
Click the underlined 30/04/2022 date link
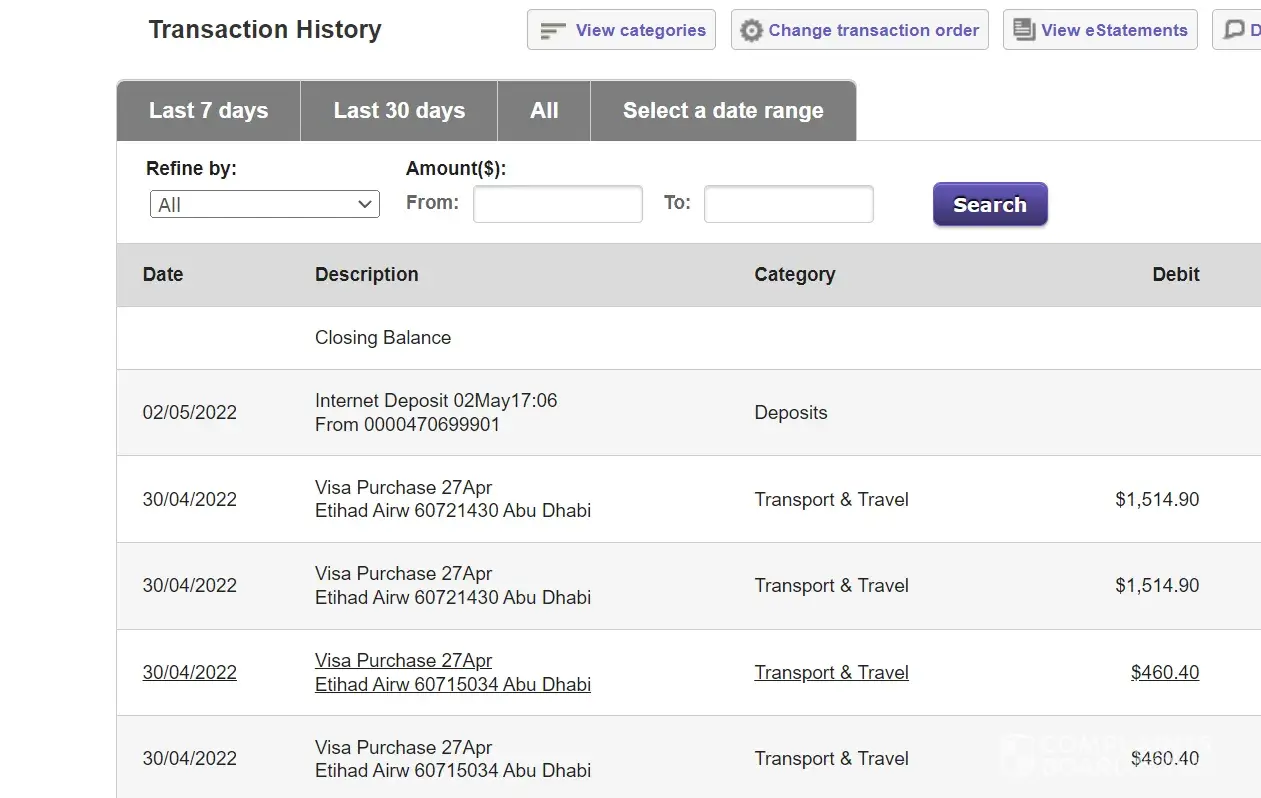point(189,673)
